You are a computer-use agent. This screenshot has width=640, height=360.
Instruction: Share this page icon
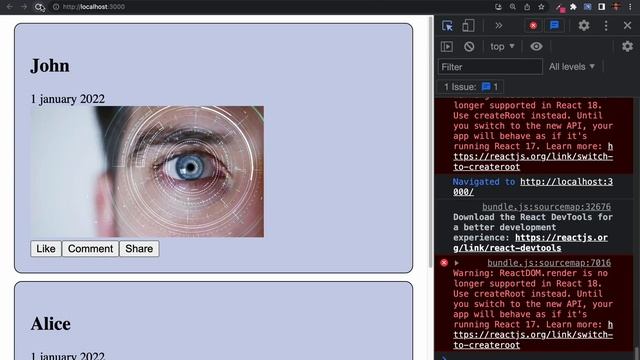click(527, 7)
